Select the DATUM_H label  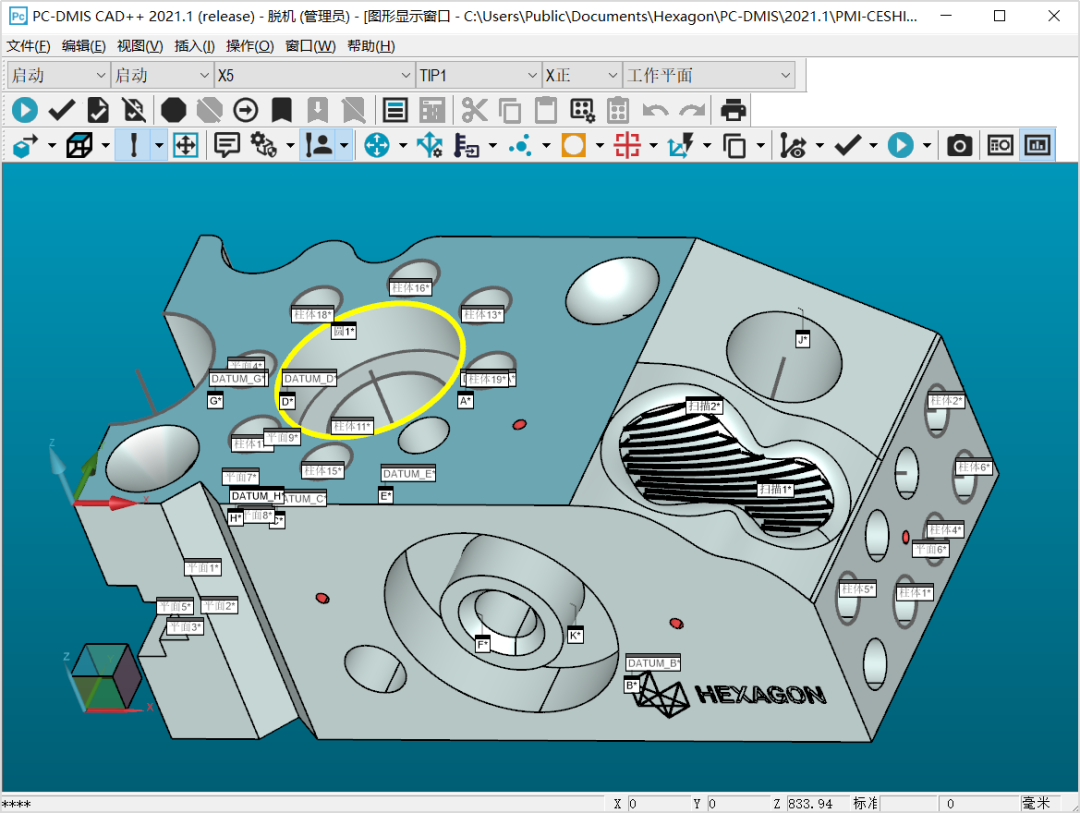point(257,495)
